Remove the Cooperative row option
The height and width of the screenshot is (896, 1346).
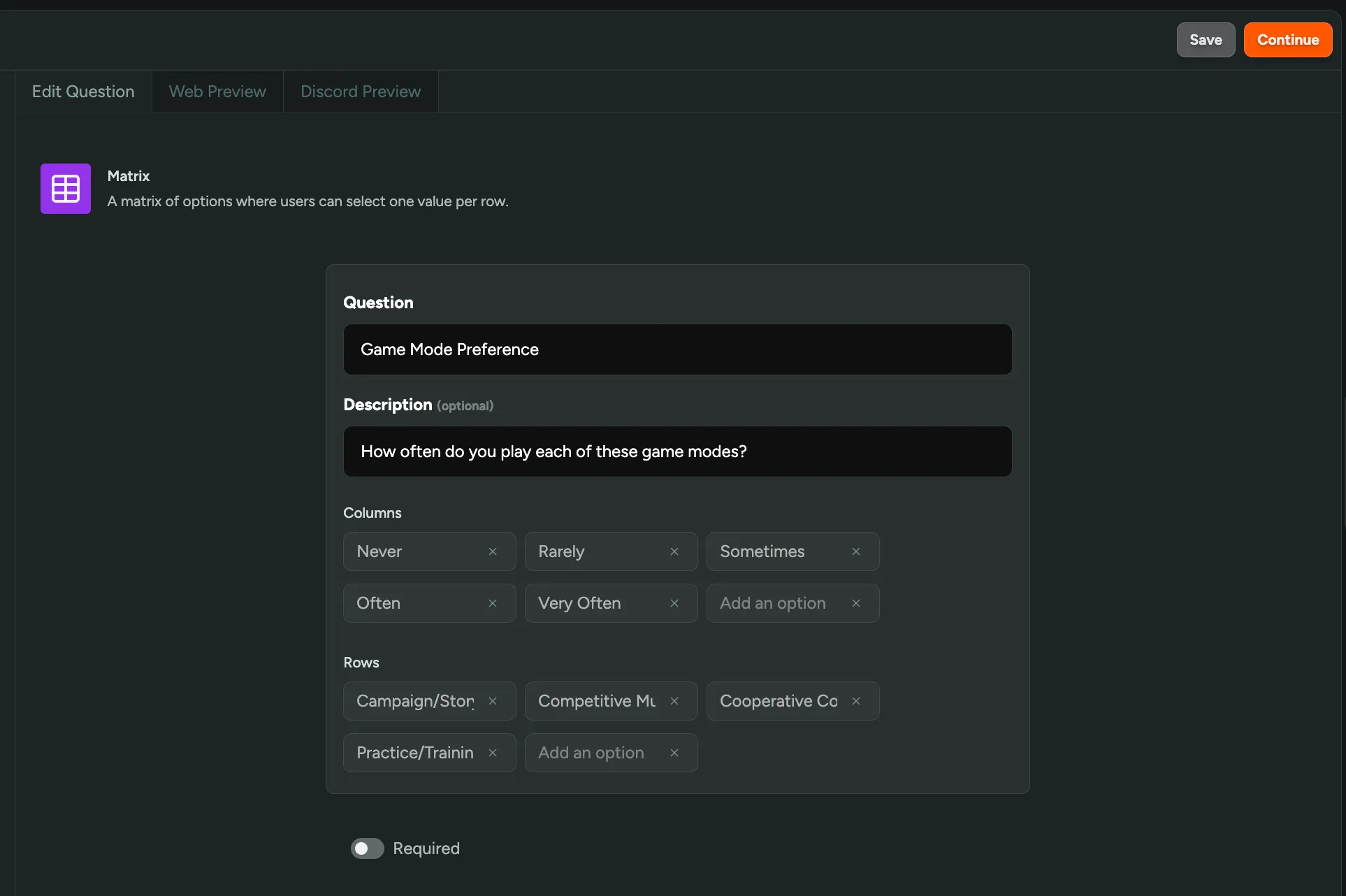[x=856, y=701]
